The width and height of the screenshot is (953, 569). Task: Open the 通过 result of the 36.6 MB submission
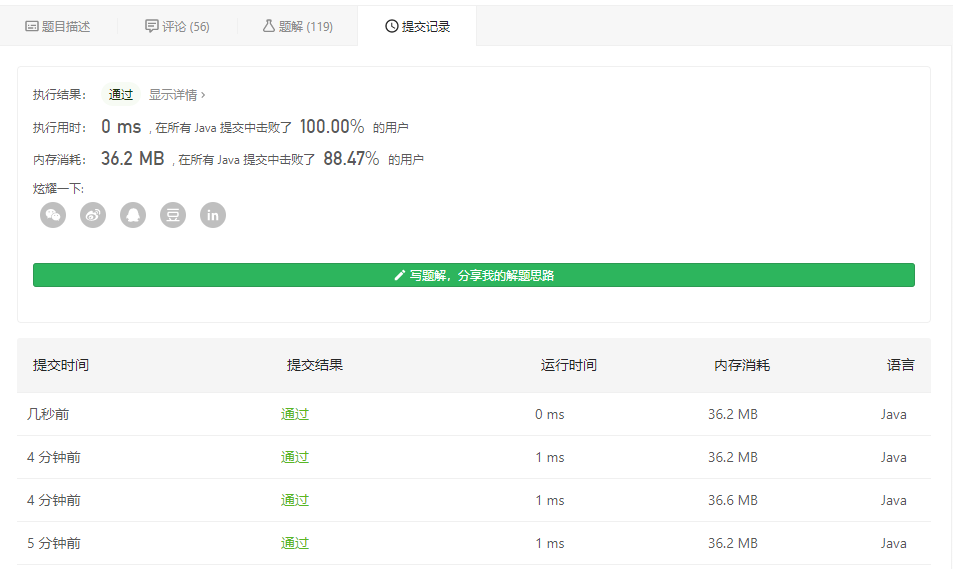coord(295,500)
